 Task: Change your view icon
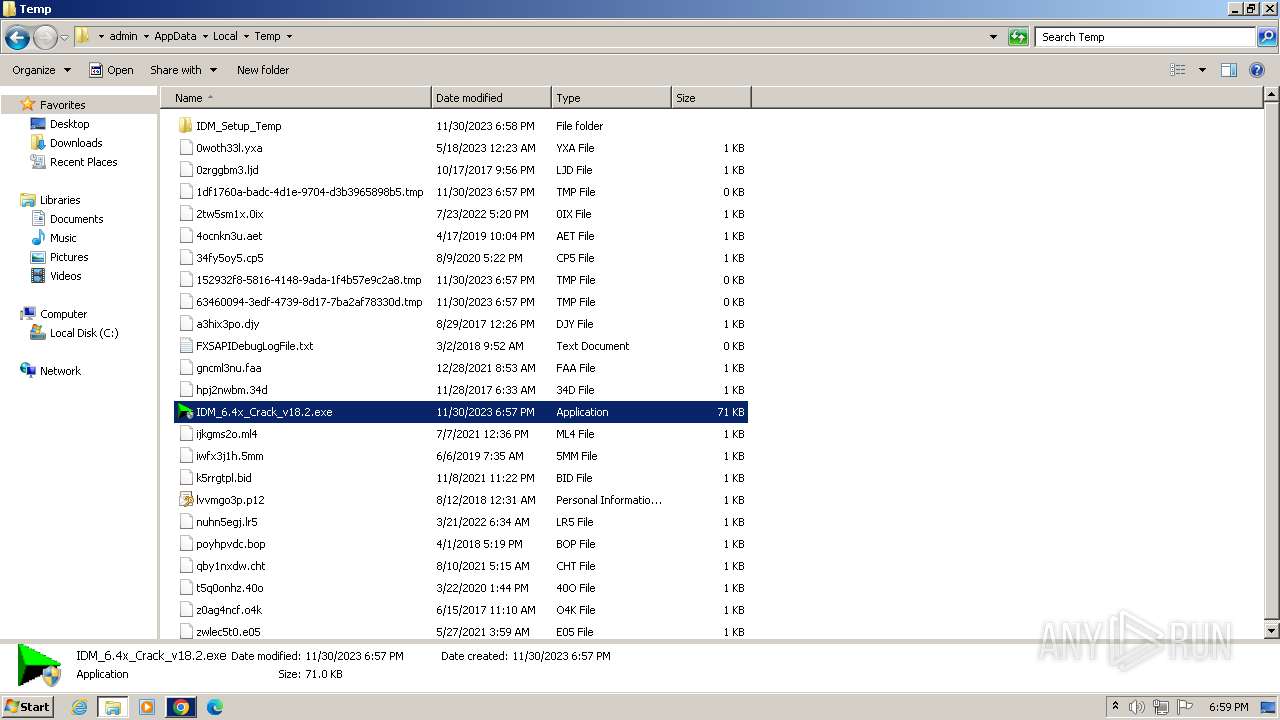click(x=1178, y=70)
